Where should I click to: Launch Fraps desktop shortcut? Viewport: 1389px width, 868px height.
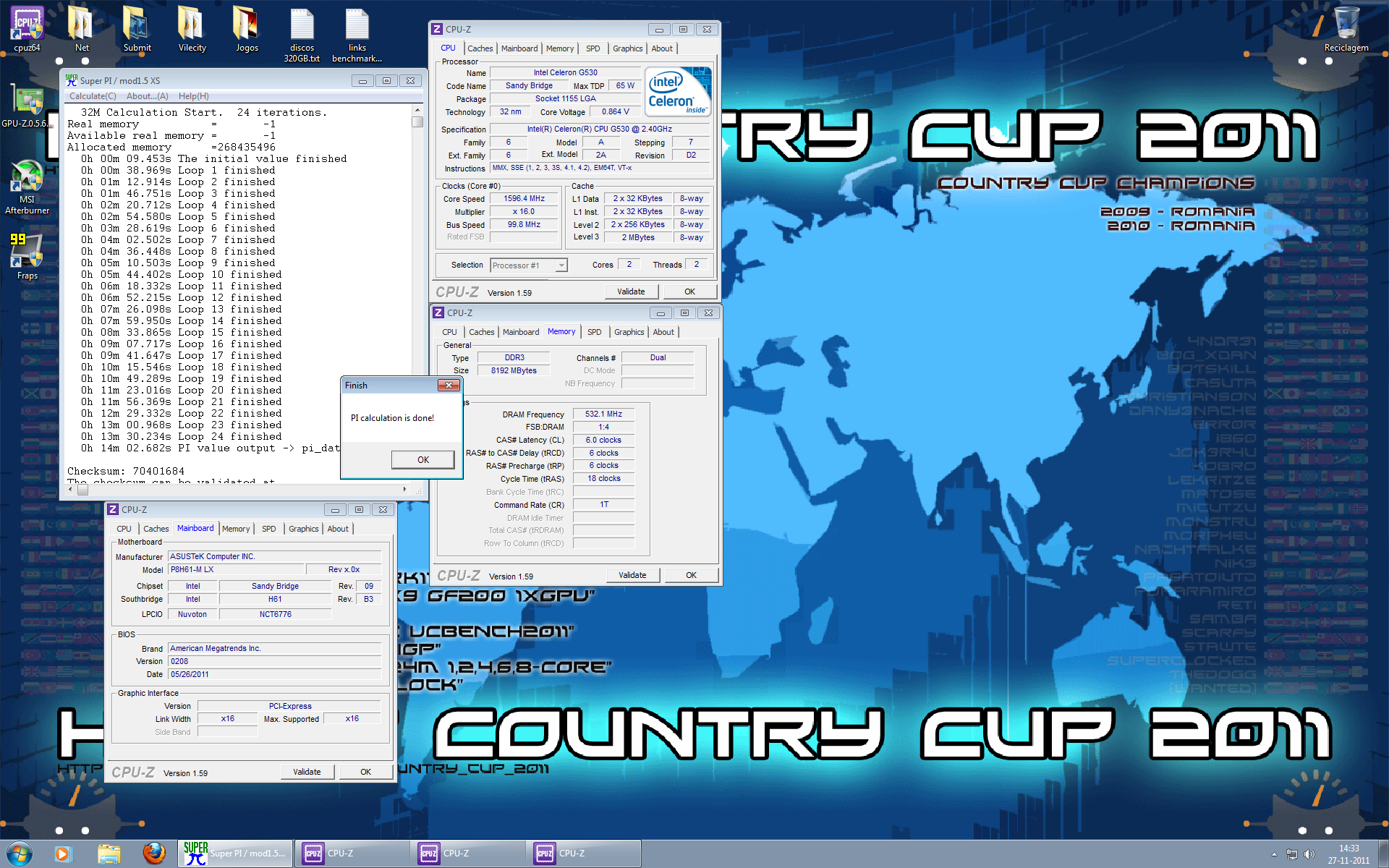[27, 257]
